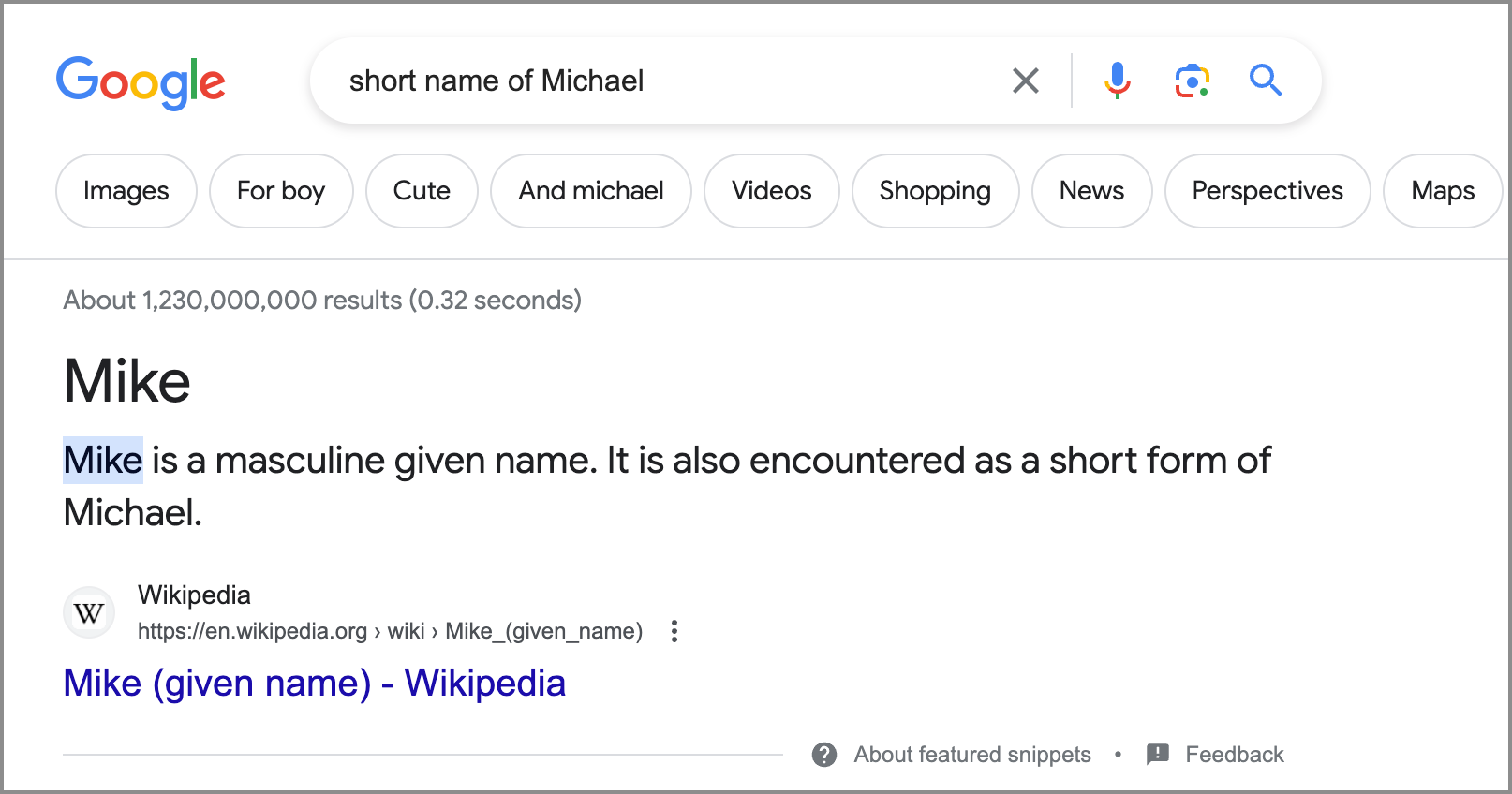Select the Videos filter tab
The height and width of the screenshot is (794, 1512).
pos(772,191)
